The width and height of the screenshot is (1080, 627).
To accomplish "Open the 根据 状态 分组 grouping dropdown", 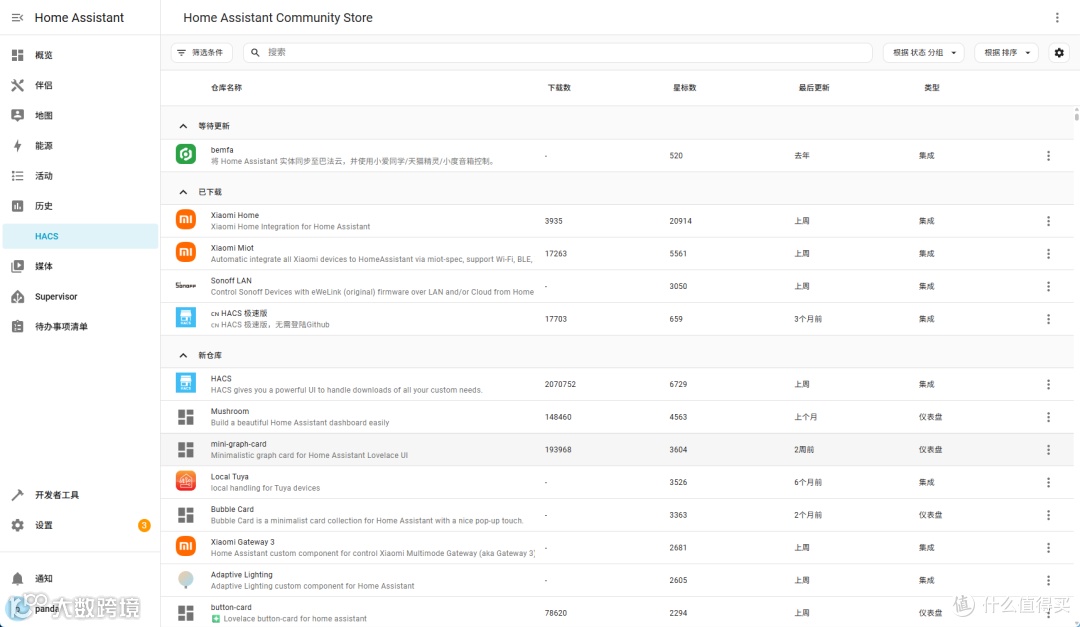I will pyautogui.click(x=924, y=52).
